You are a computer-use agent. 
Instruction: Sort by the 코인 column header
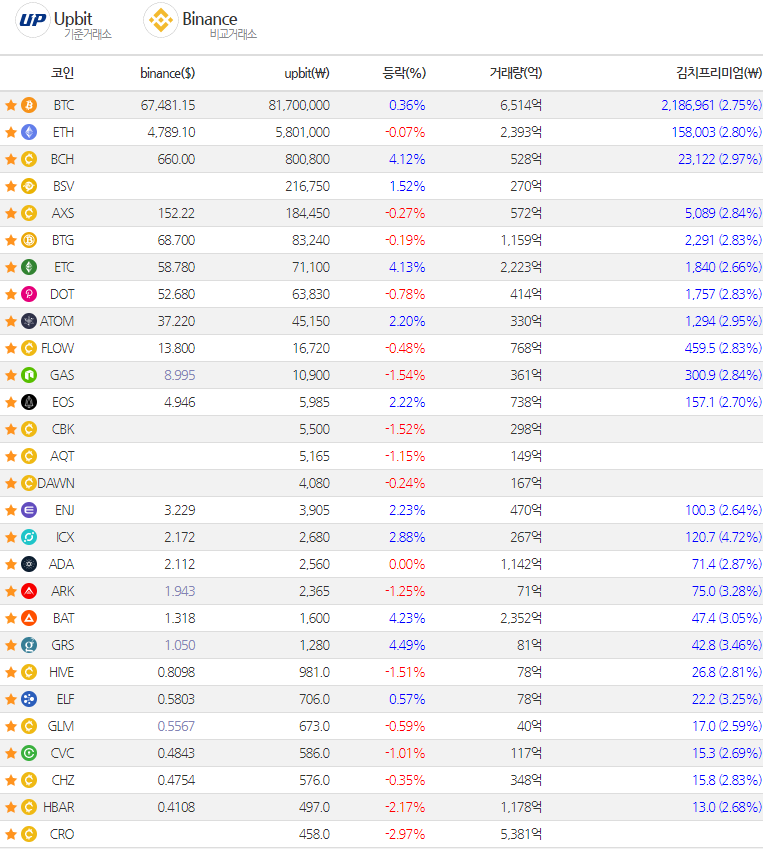tap(62, 73)
